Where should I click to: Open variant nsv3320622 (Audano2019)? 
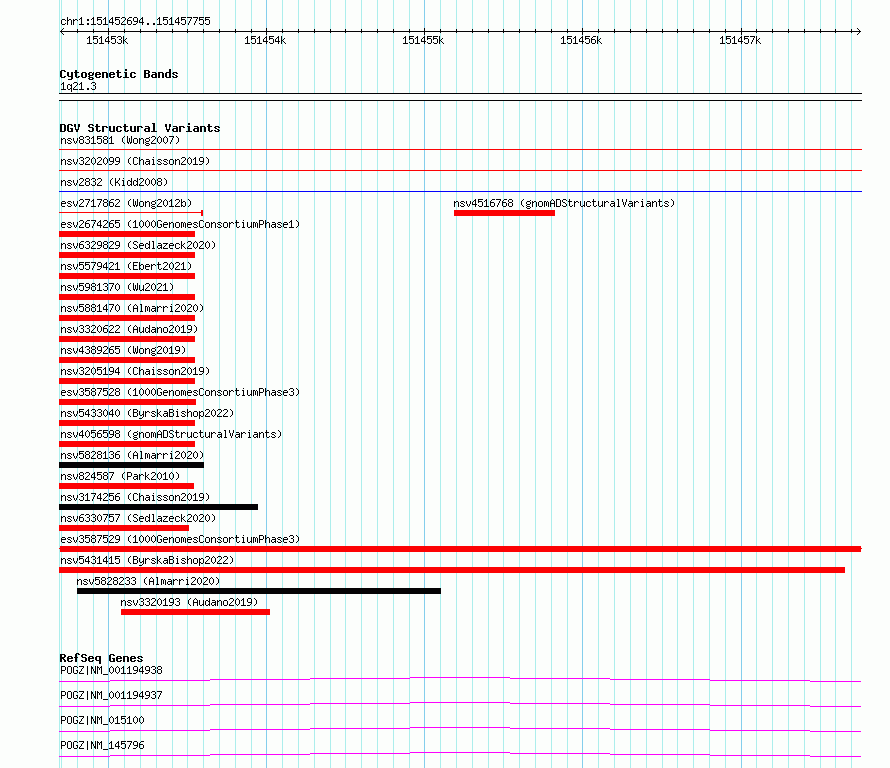129,329
